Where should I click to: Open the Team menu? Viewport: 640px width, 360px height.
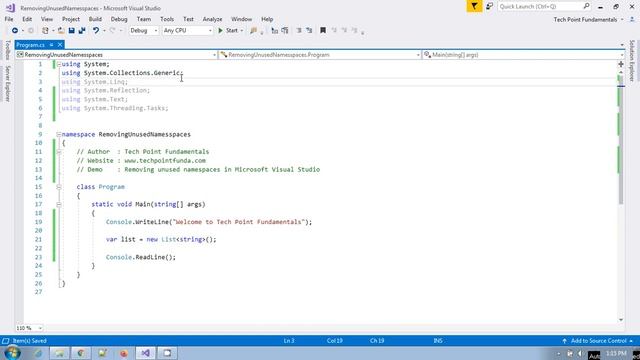pyautogui.click(x=144, y=19)
